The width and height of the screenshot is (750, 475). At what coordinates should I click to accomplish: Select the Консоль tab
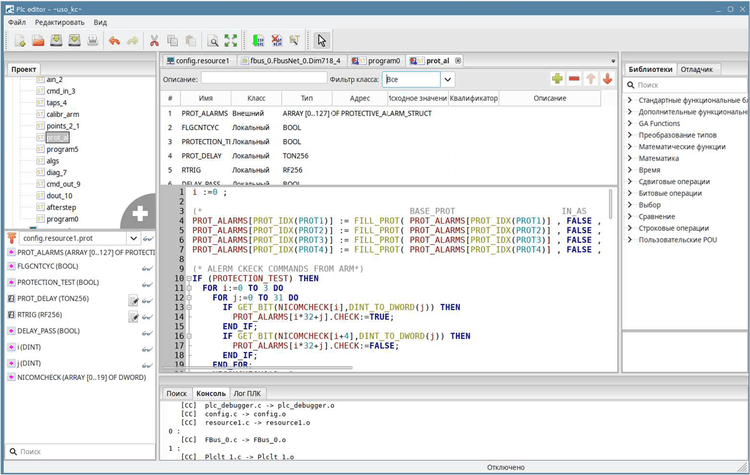[211, 394]
